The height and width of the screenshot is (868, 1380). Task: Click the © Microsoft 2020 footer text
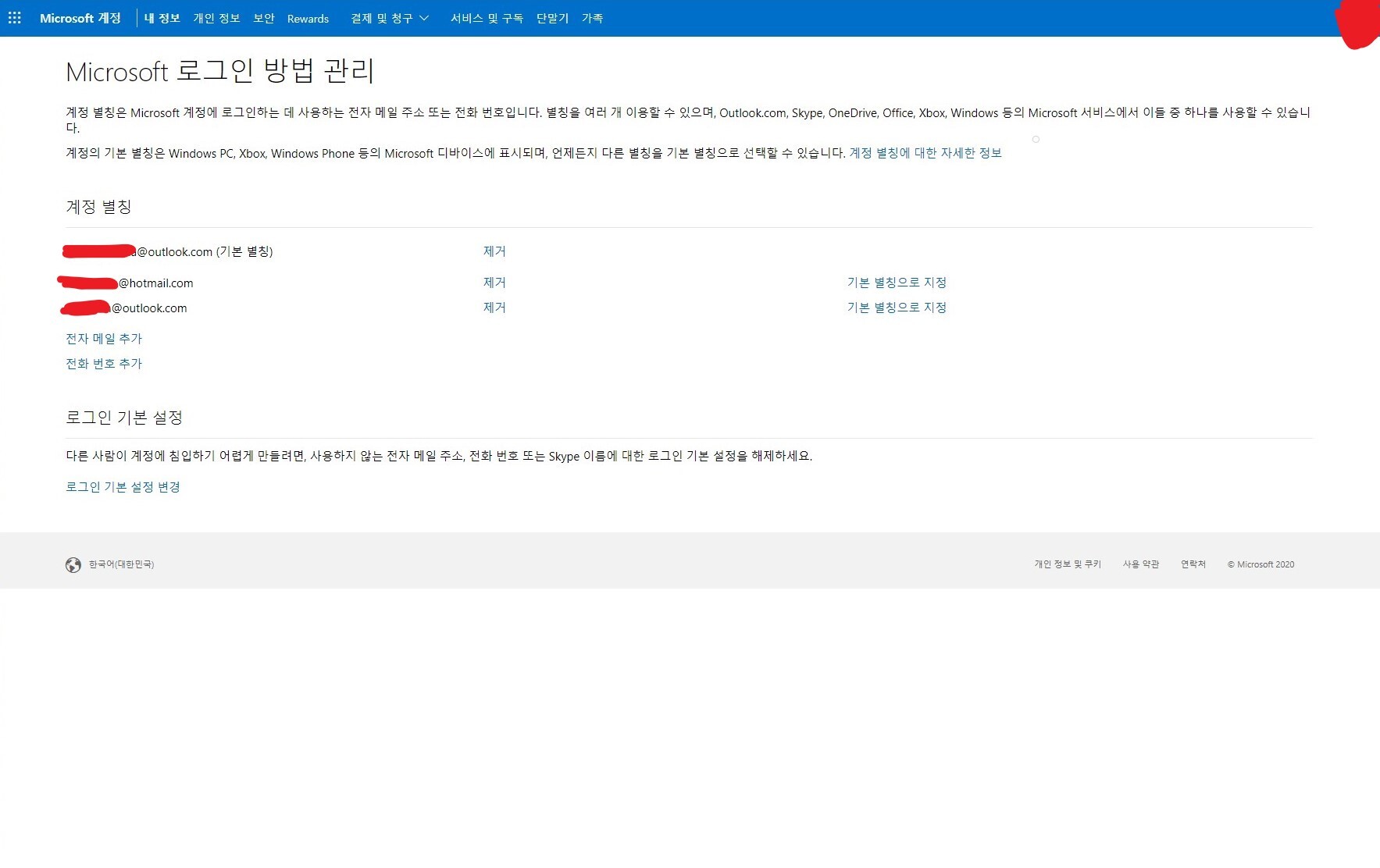tap(1261, 564)
